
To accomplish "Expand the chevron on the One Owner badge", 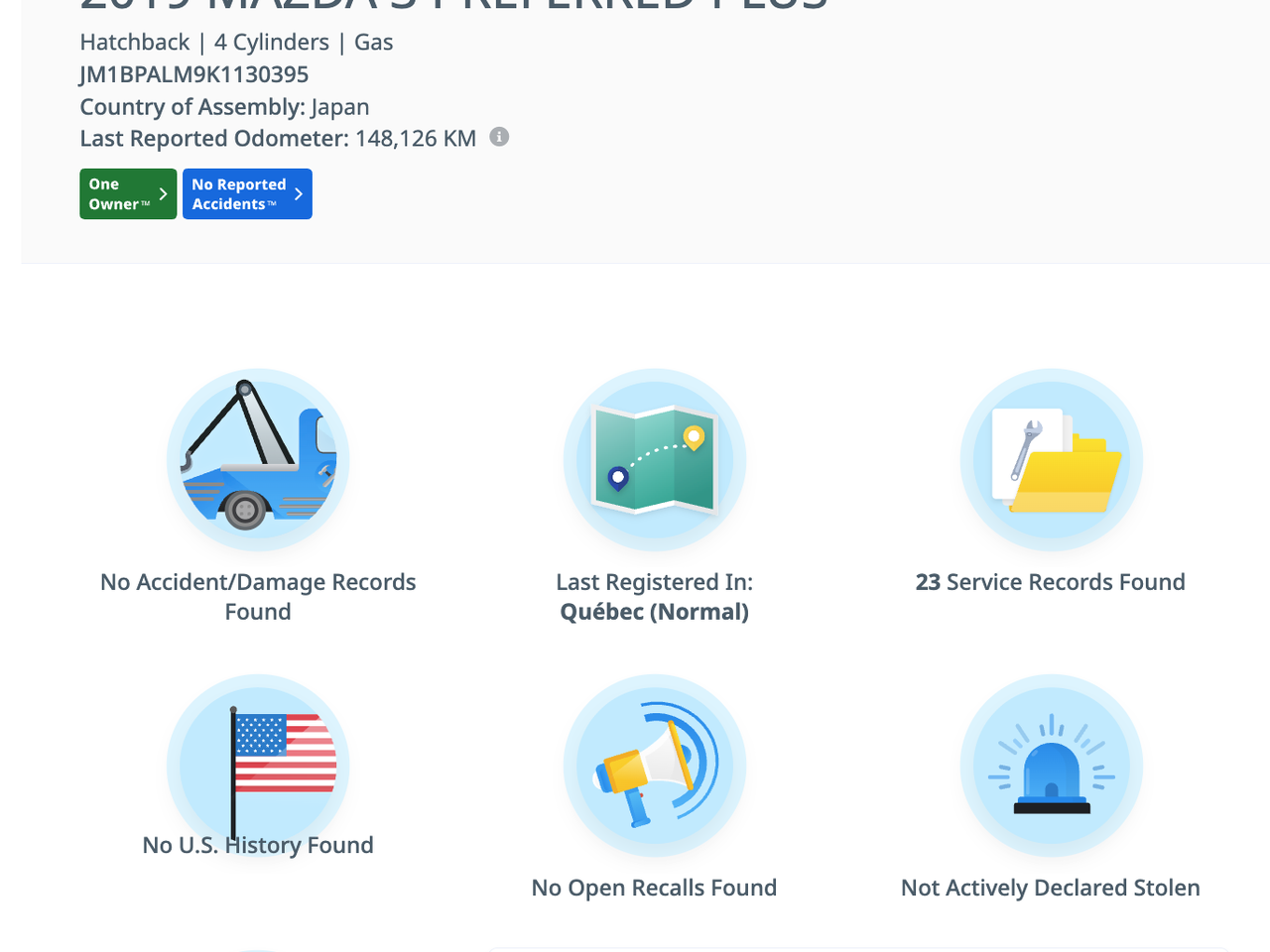I will click(164, 194).
